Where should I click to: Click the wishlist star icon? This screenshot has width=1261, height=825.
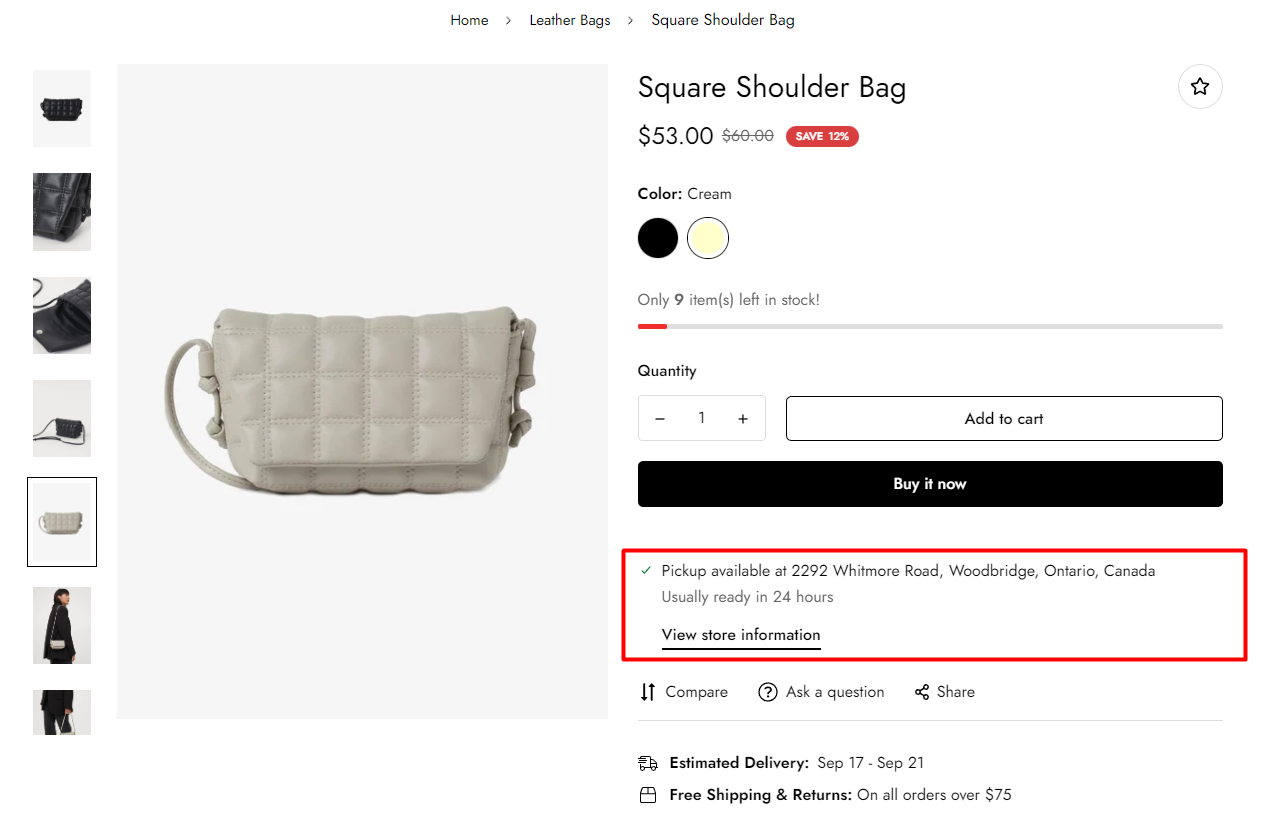1200,87
